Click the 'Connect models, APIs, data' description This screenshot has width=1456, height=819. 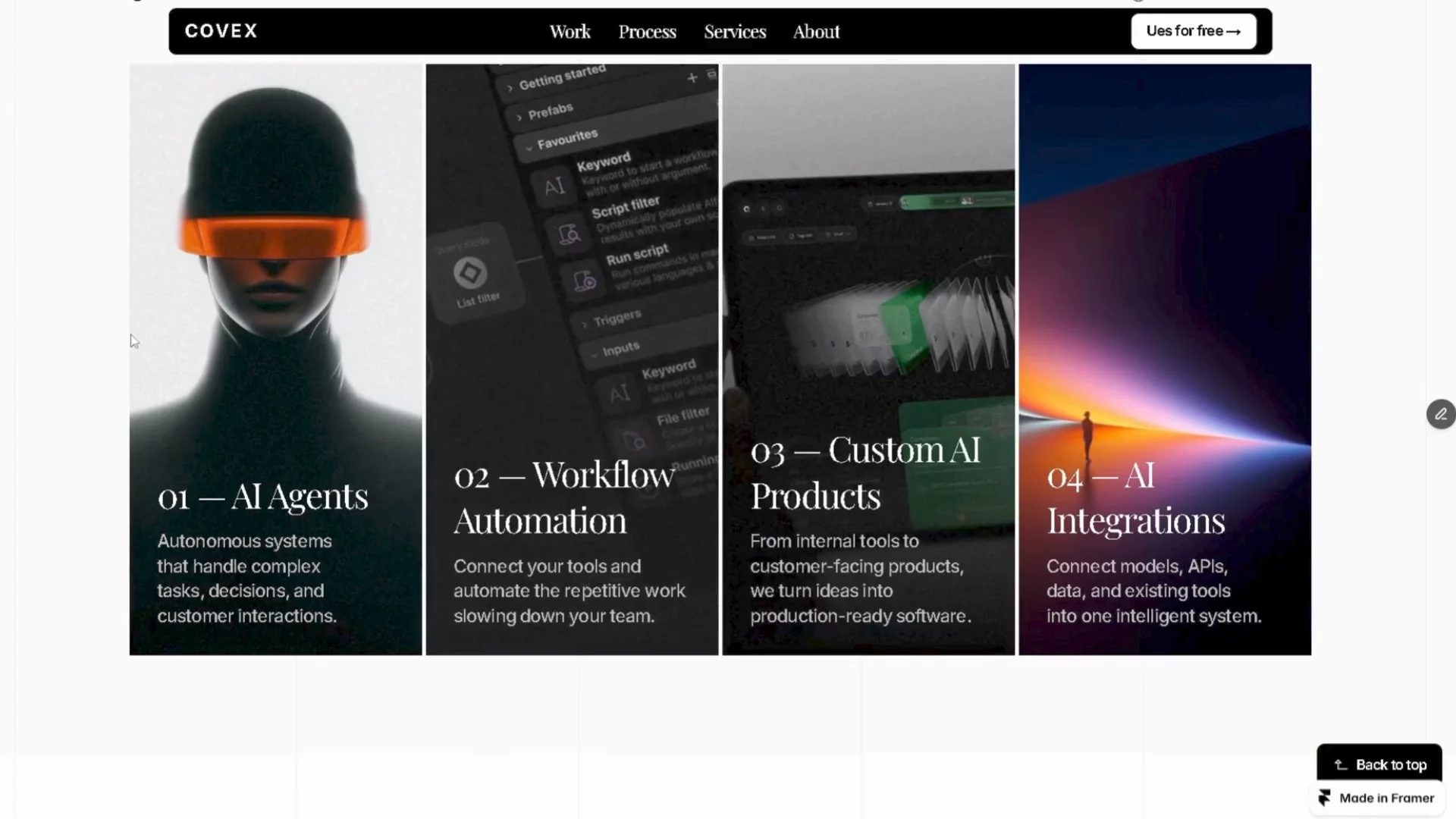click(1154, 591)
